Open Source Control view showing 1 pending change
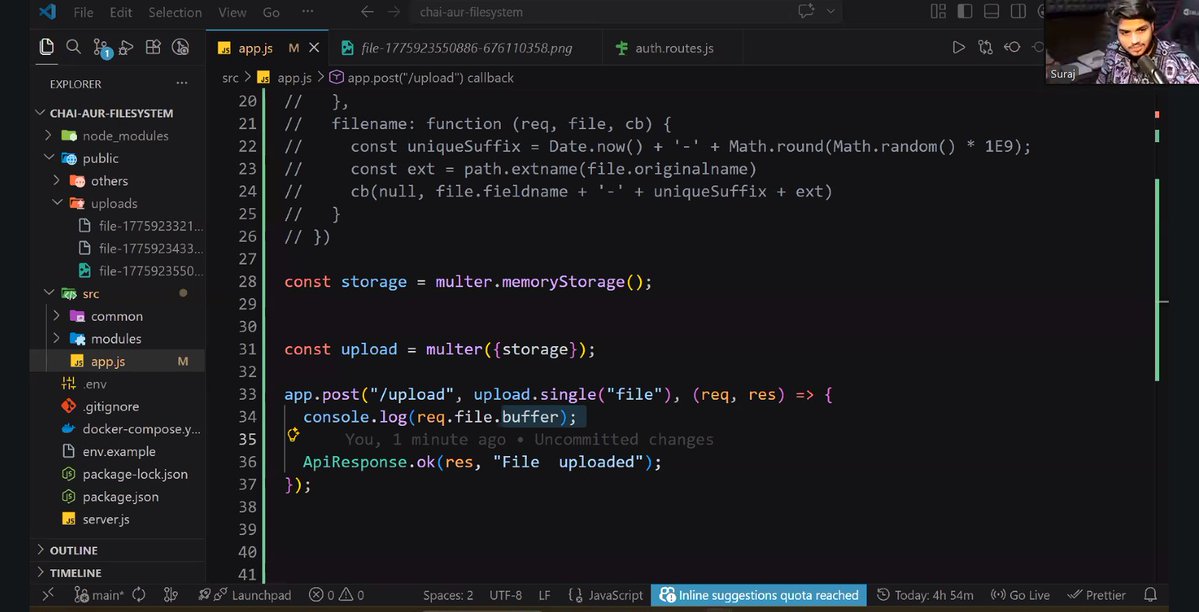The height and width of the screenshot is (612, 1199). (100, 45)
